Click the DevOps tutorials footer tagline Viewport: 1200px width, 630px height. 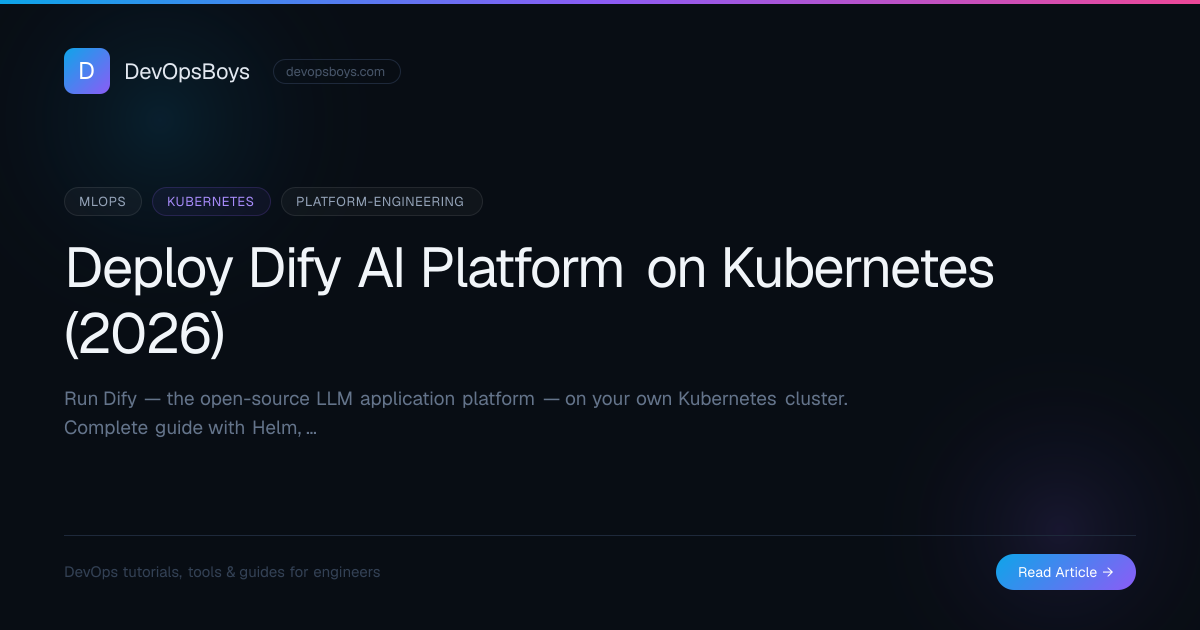[222, 572]
